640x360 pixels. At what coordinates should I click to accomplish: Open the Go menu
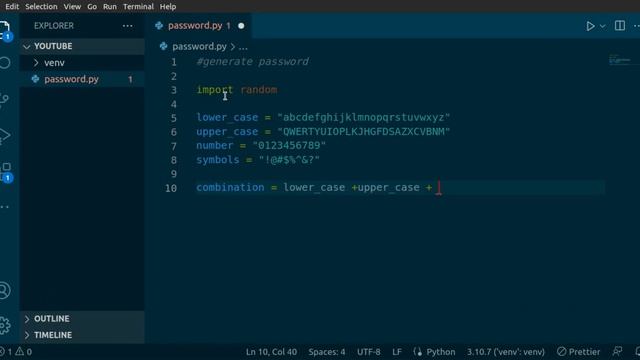pos(92,7)
